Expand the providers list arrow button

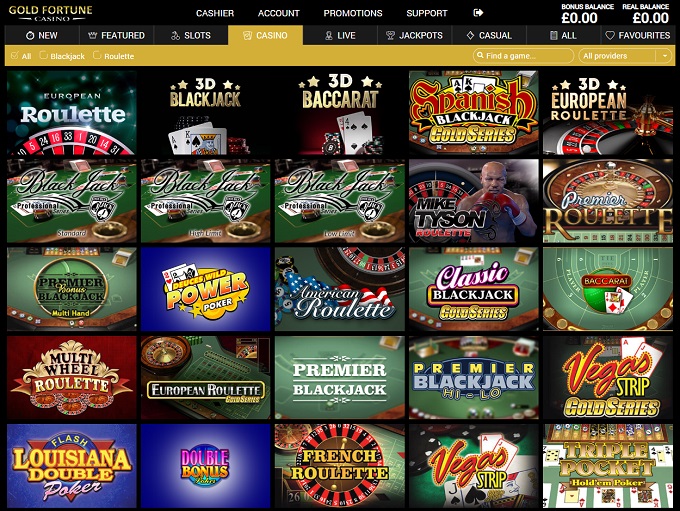(664, 56)
